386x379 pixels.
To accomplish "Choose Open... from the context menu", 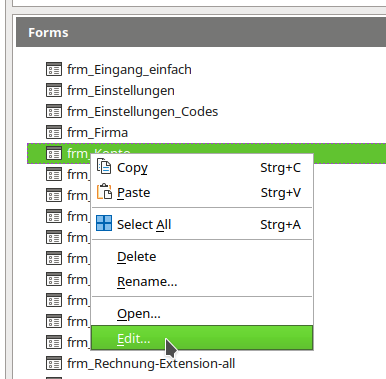I will (x=202, y=313).
